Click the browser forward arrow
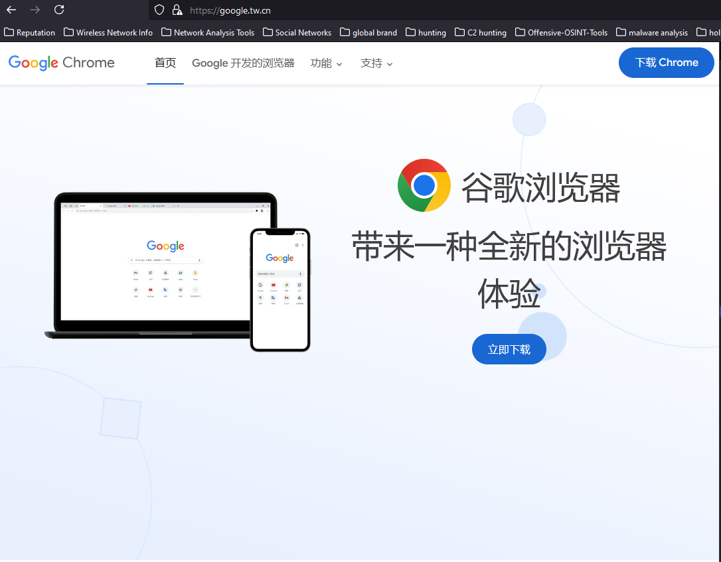721x562 pixels. pos(35,10)
